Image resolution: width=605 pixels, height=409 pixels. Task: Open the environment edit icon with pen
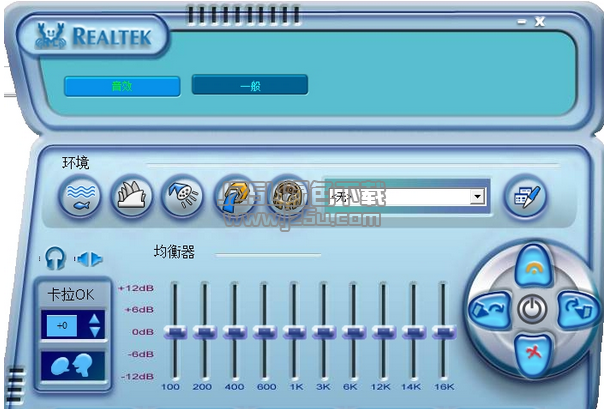[525, 197]
